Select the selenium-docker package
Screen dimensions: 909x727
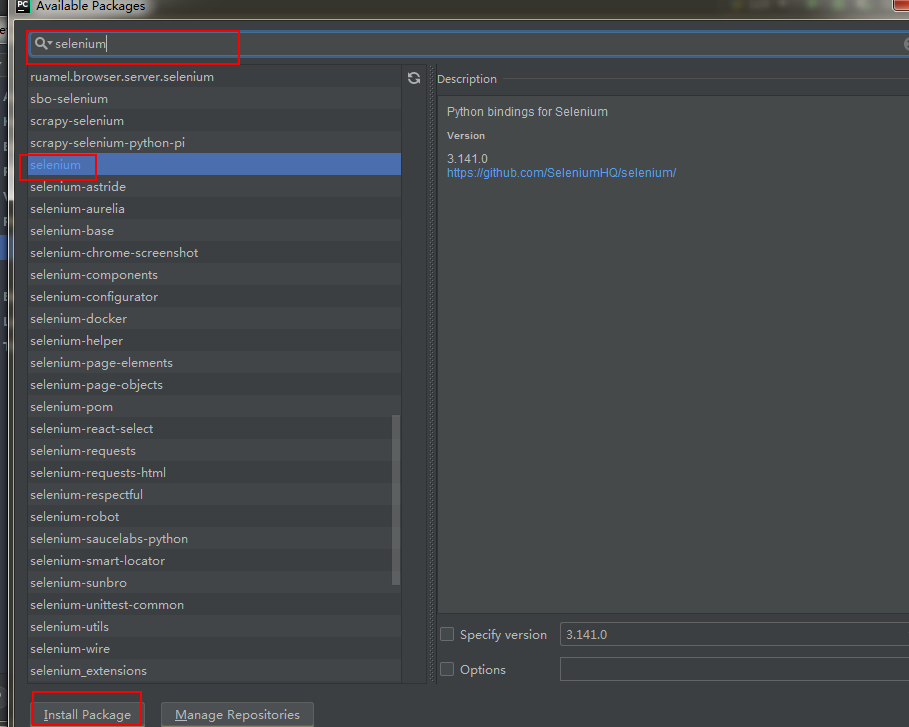tap(214, 319)
